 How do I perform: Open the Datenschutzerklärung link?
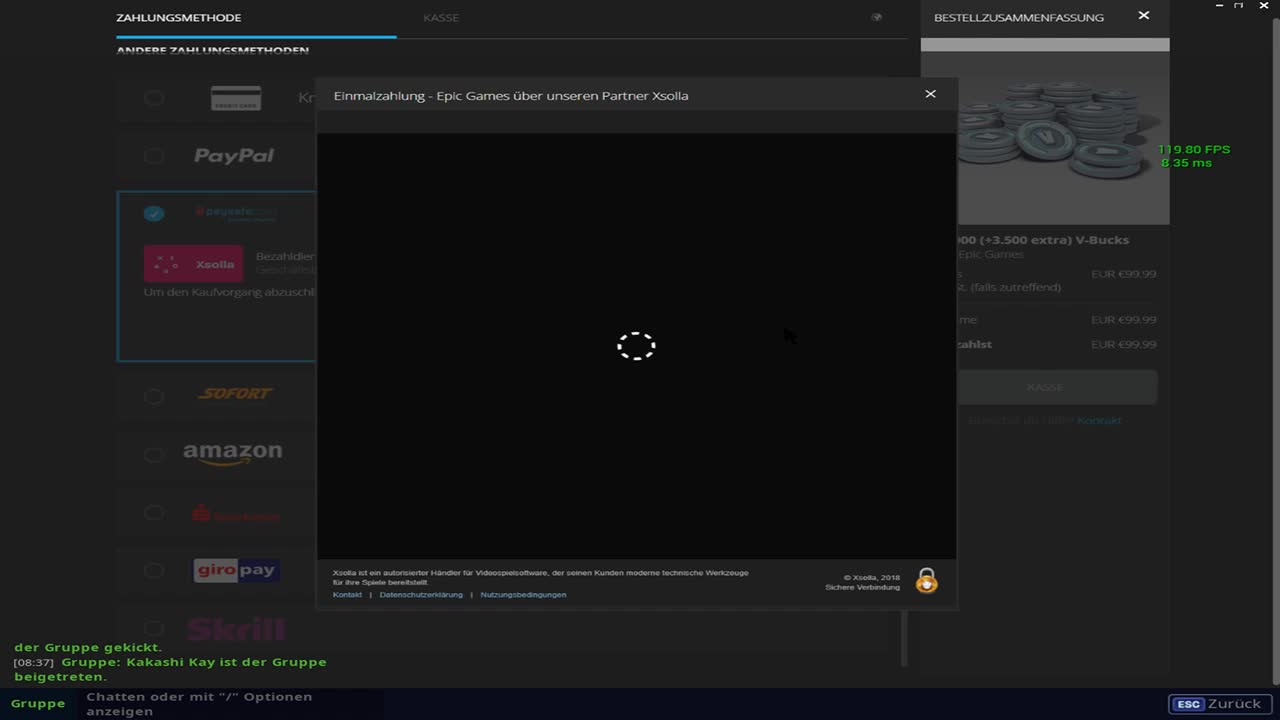(421, 595)
